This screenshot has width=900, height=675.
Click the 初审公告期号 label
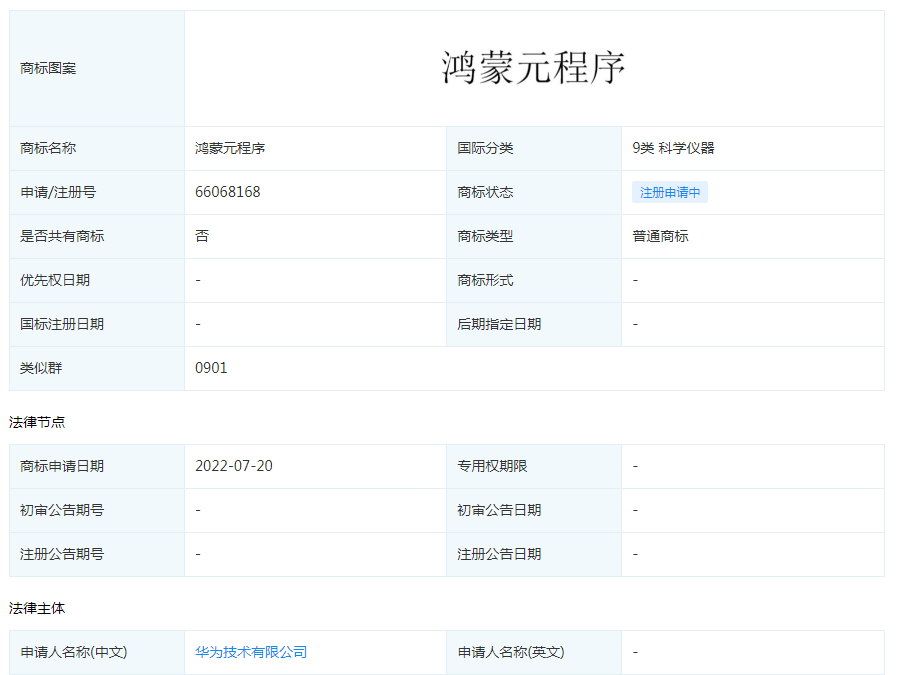(62, 510)
